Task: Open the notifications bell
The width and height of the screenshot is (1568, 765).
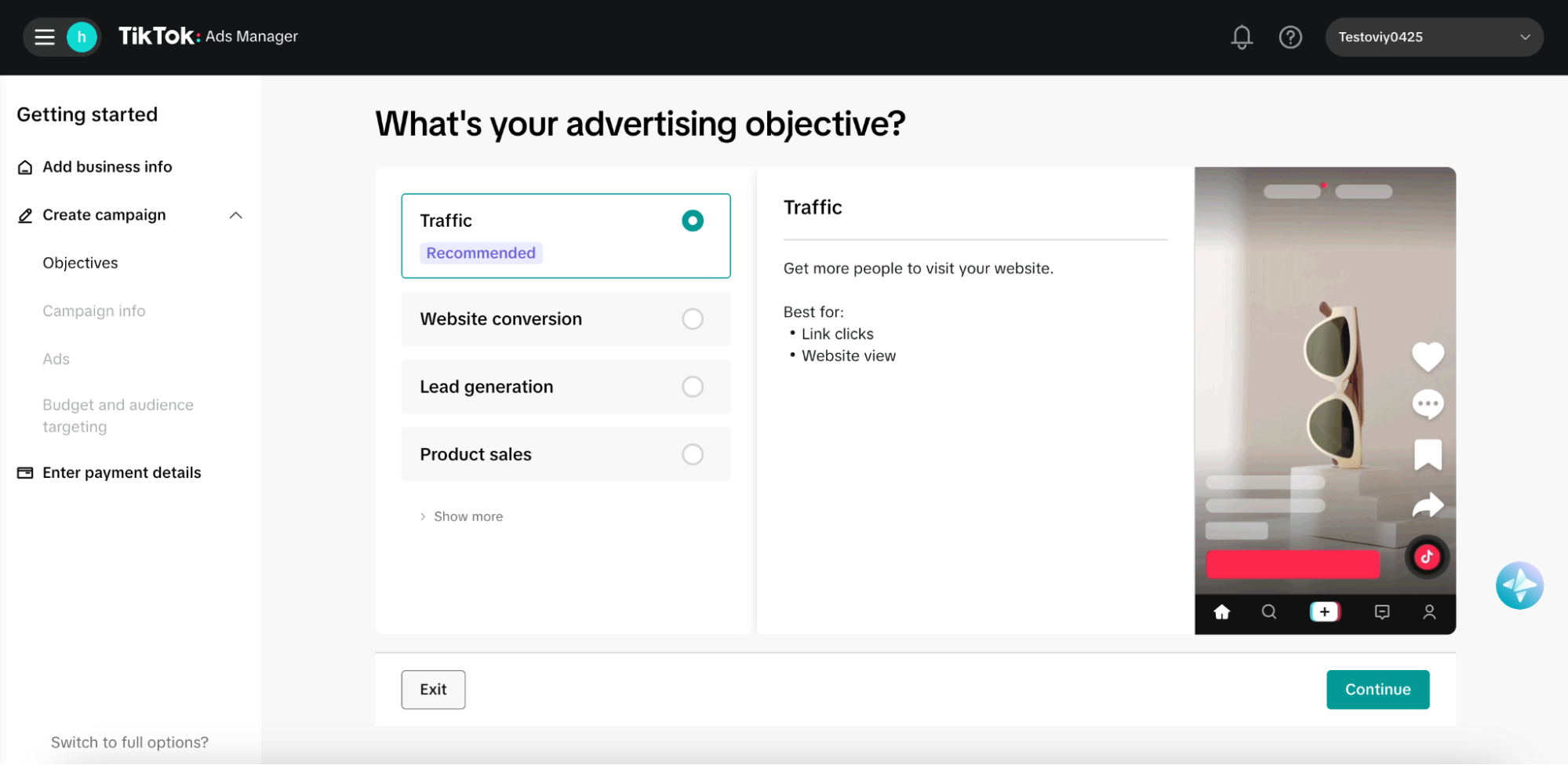Action: tap(1242, 37)
